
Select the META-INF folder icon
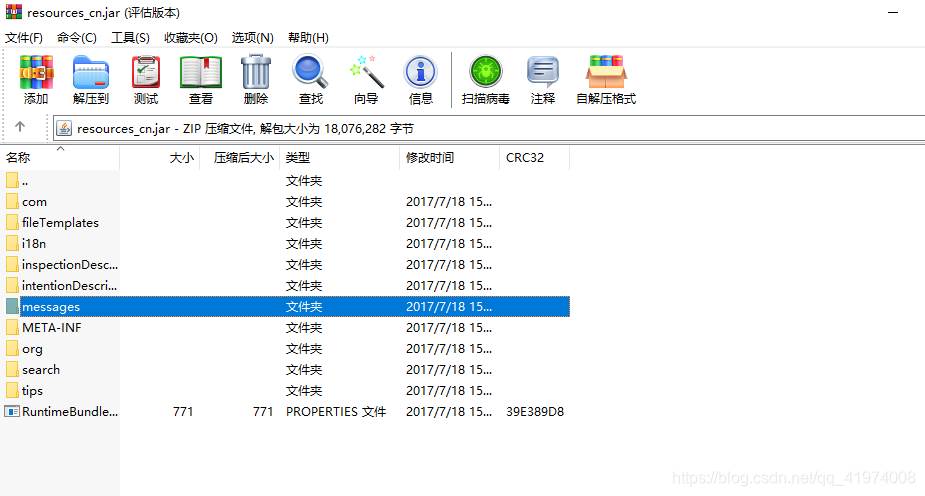(x=12, y=327)
